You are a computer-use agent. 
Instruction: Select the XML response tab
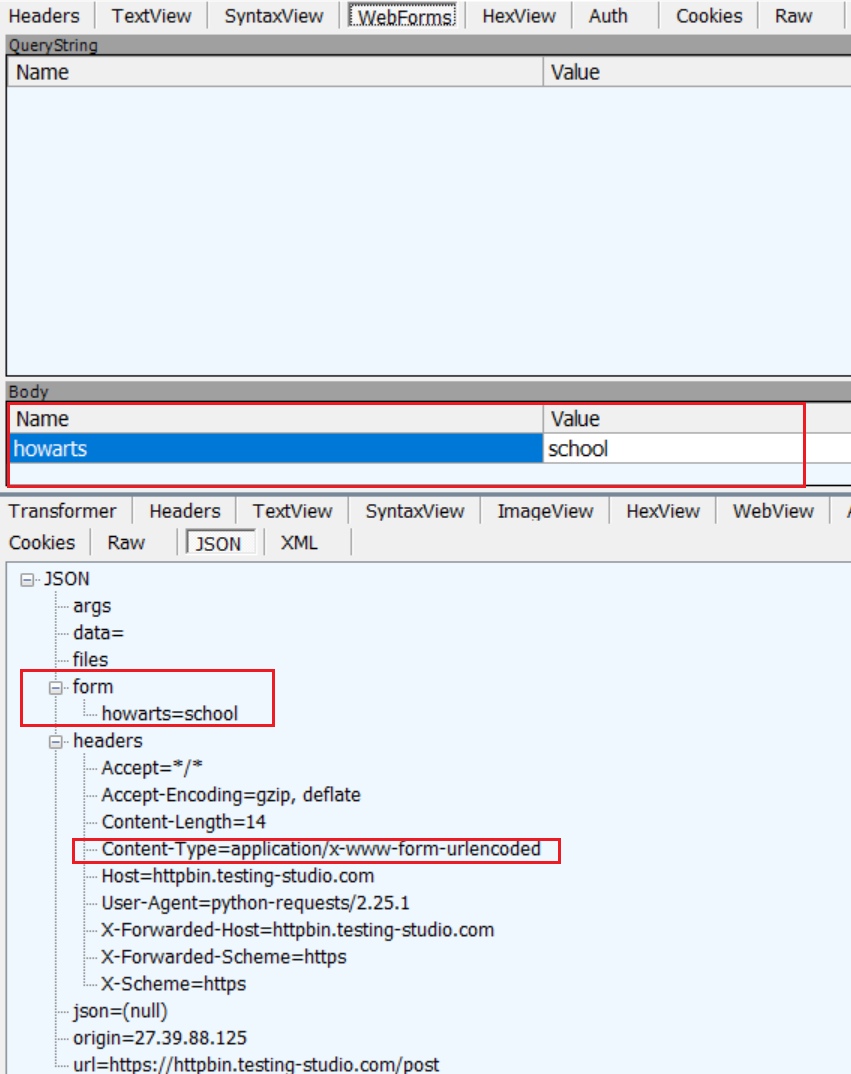(x=299, y=542)
